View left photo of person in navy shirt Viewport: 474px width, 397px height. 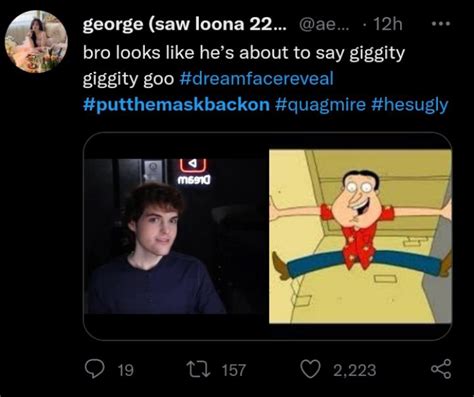[174, 236]
